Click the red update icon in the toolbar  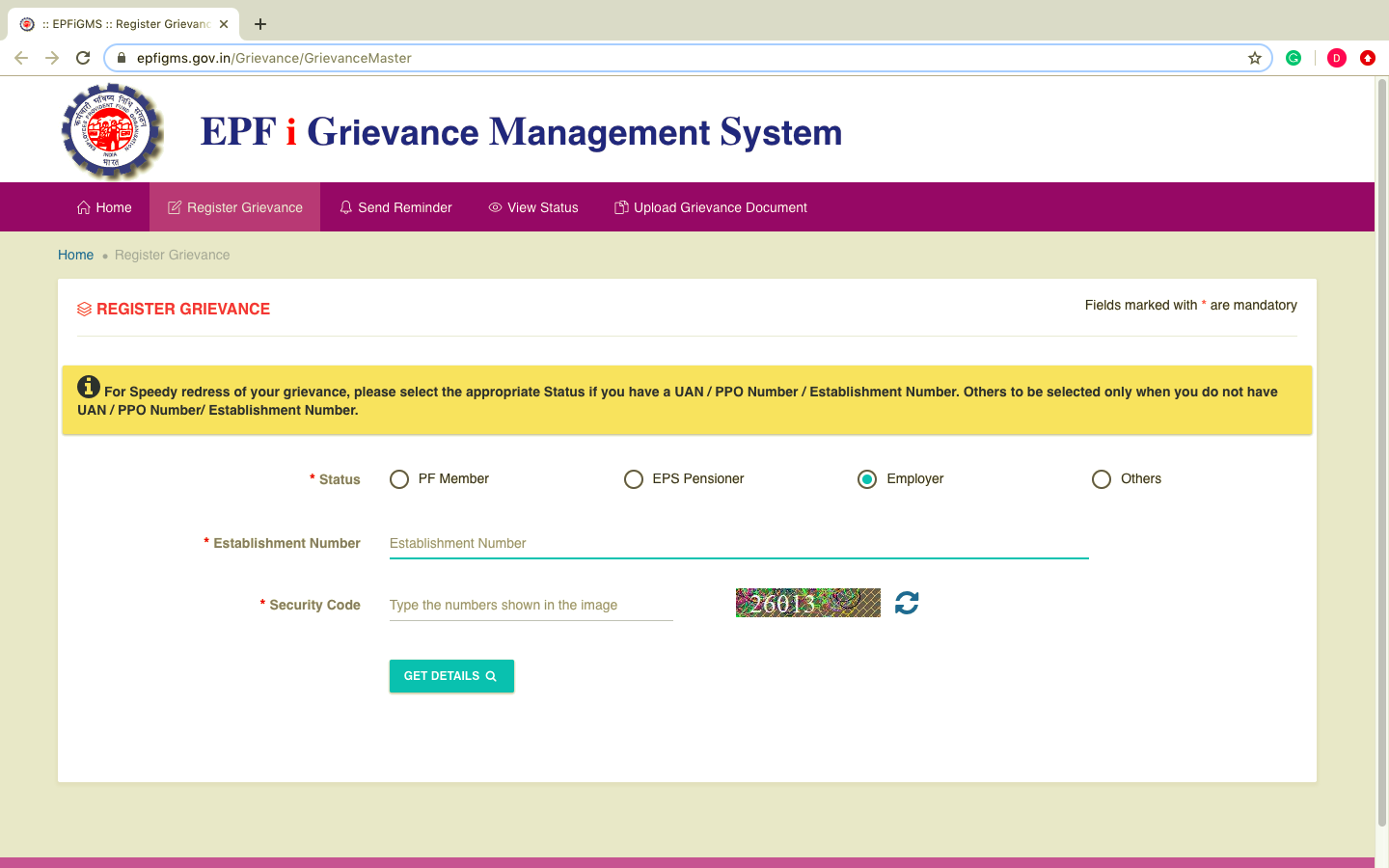[1368, 58]
